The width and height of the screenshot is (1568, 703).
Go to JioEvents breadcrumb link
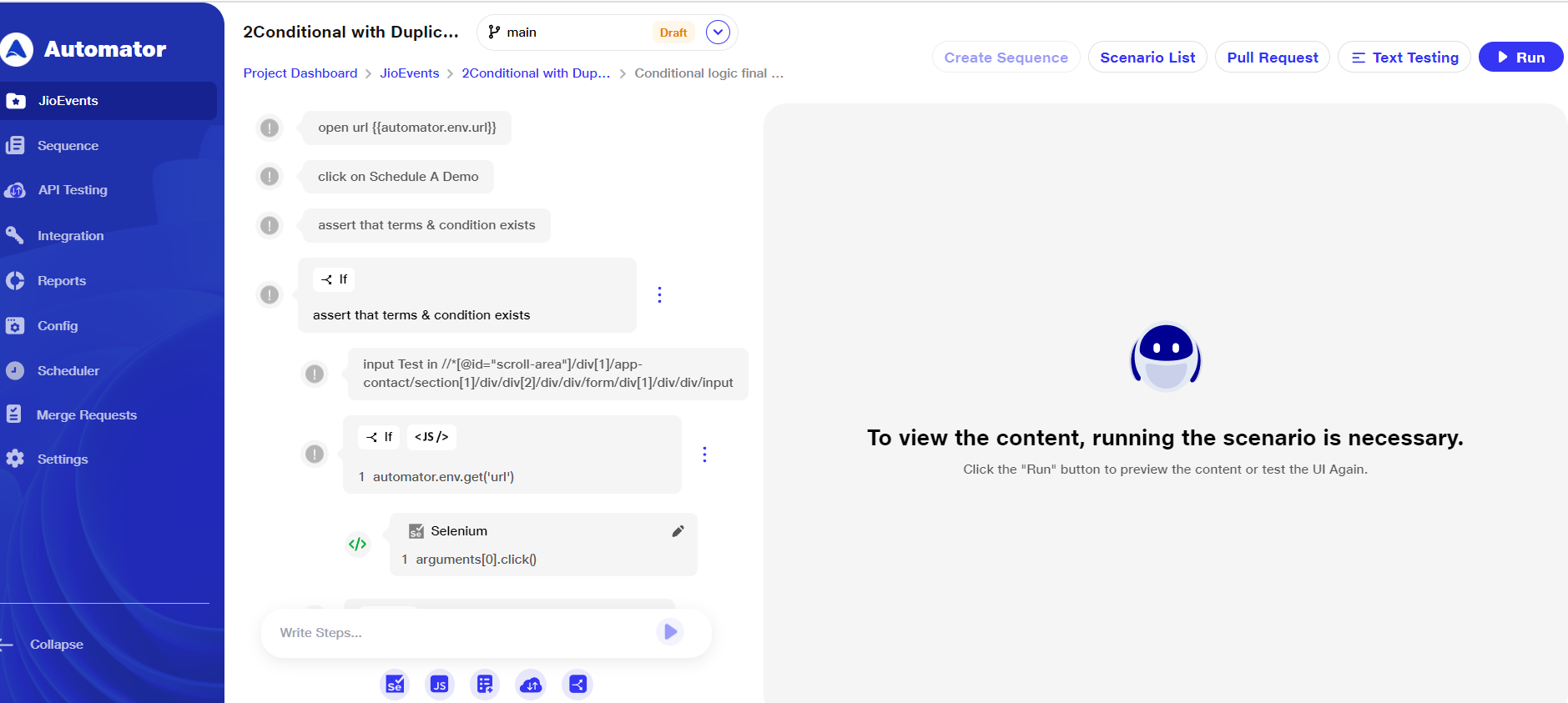point(410,73)
